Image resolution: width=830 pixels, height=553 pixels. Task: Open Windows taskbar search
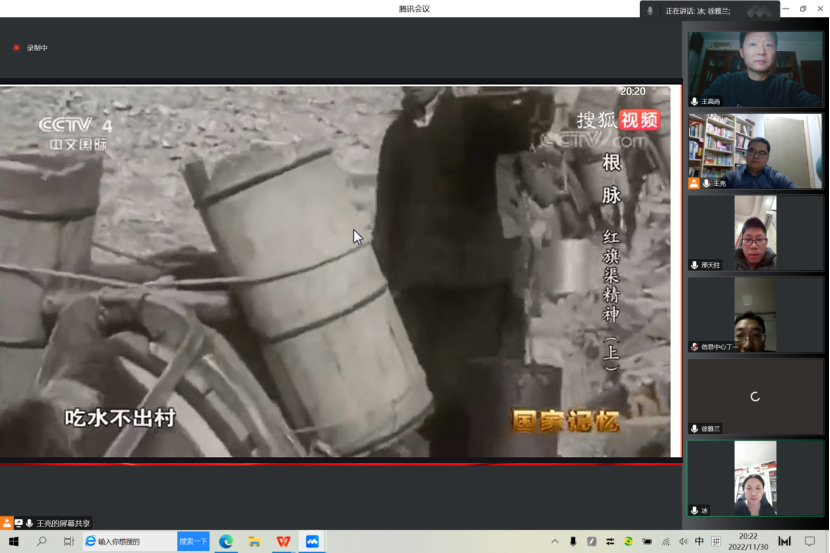(41, 541)
